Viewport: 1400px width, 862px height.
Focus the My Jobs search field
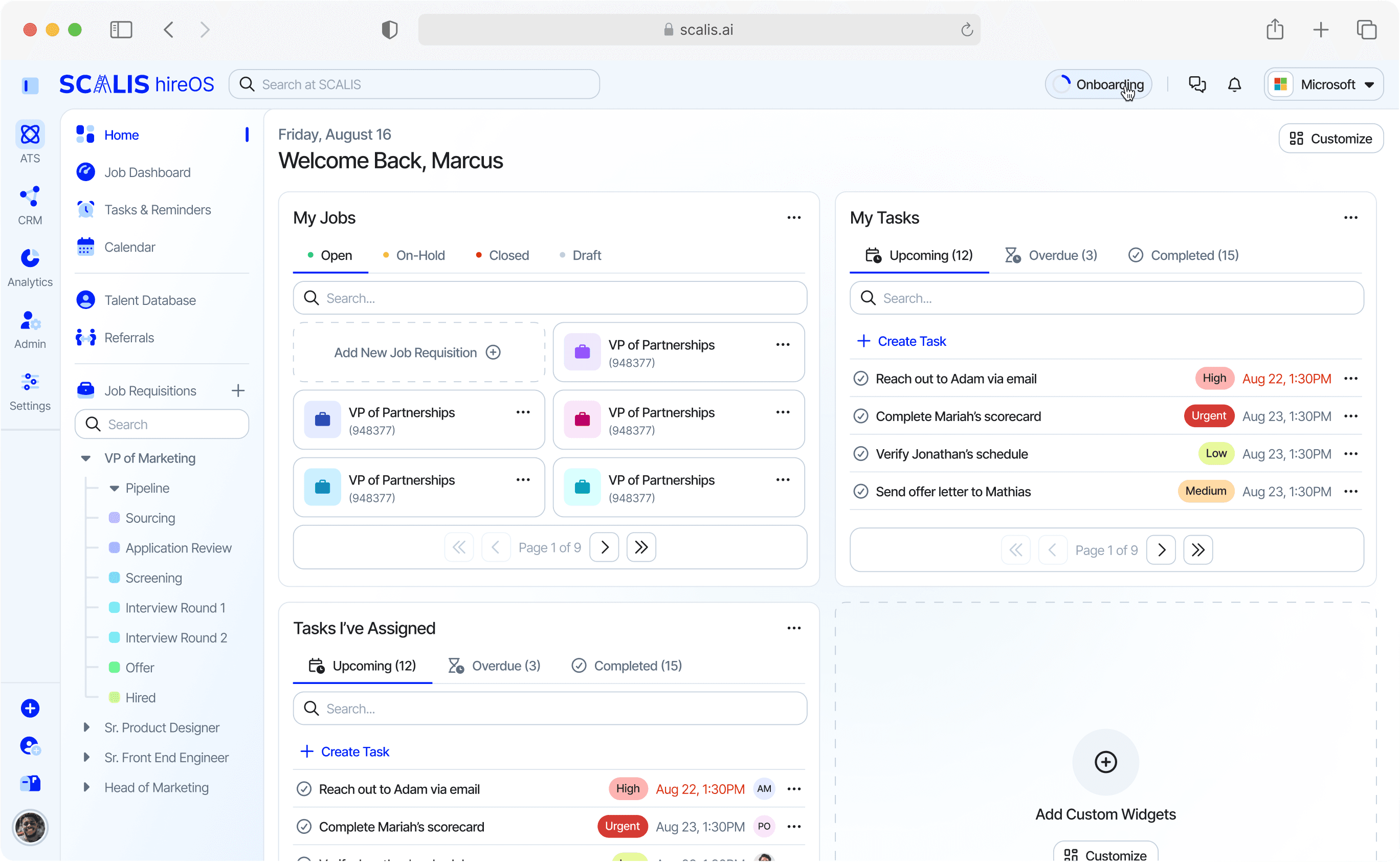pyautogui.click(x=549, y=298)
